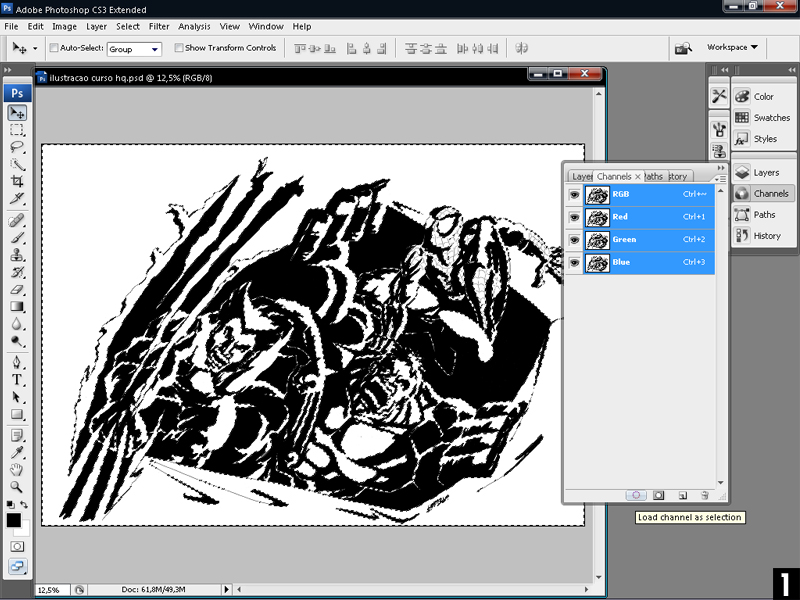The width and height of the screenshot is (800, 600).
Task: Click Save selection as channel icon
Action: click(x=659, y=495)
